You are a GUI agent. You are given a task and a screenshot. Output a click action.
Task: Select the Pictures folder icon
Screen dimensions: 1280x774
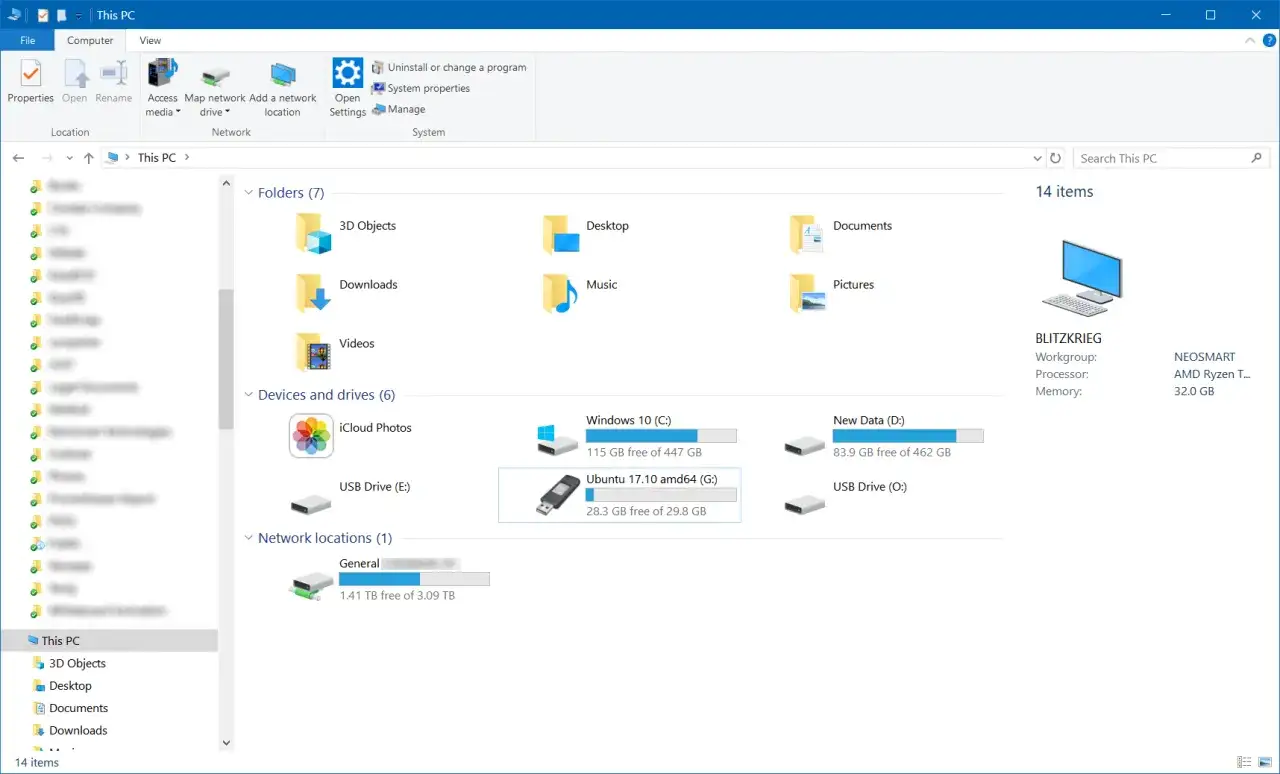(807, 292)
